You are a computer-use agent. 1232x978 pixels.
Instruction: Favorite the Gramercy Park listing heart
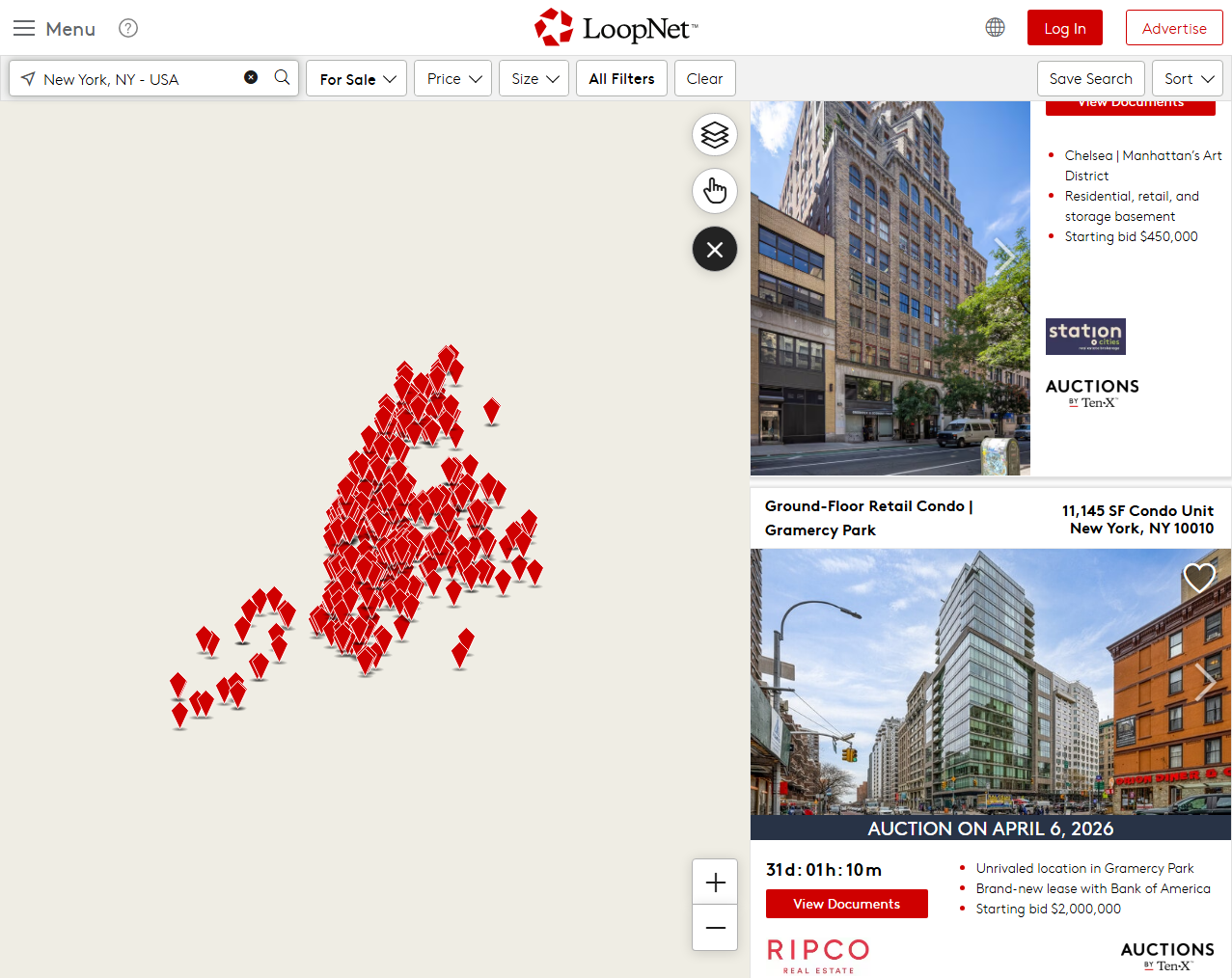(x=1199, y=578)
